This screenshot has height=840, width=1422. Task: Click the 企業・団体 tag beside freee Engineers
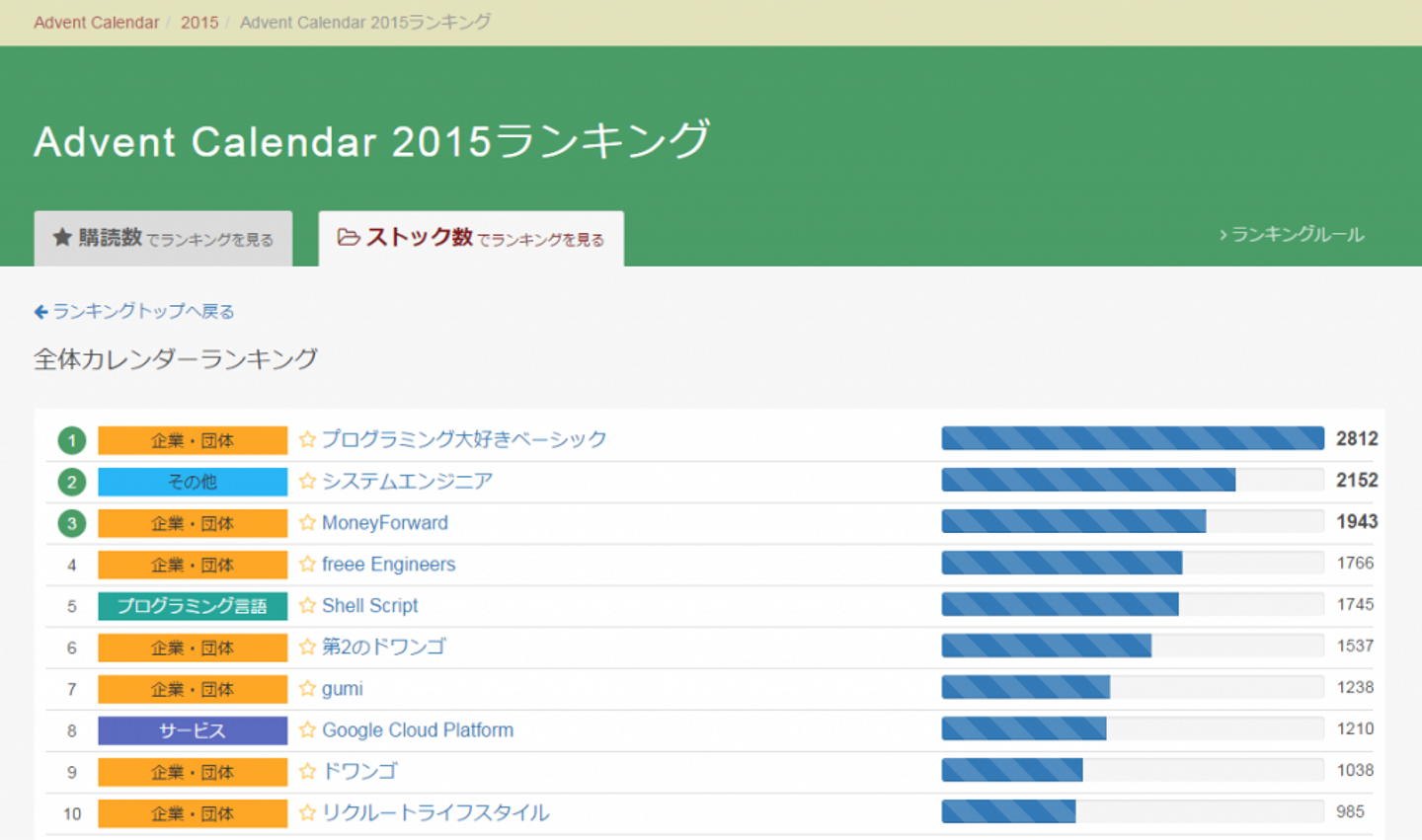[193, 565]
